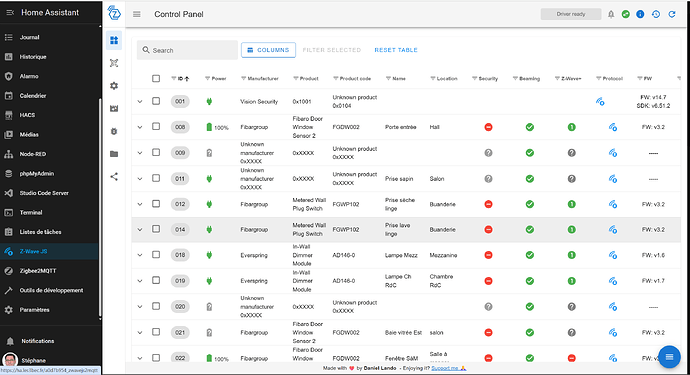The height and width of the screenshot is (375, 690).
Task: Select checkbox for node 009
Action: tap(156, 152)
